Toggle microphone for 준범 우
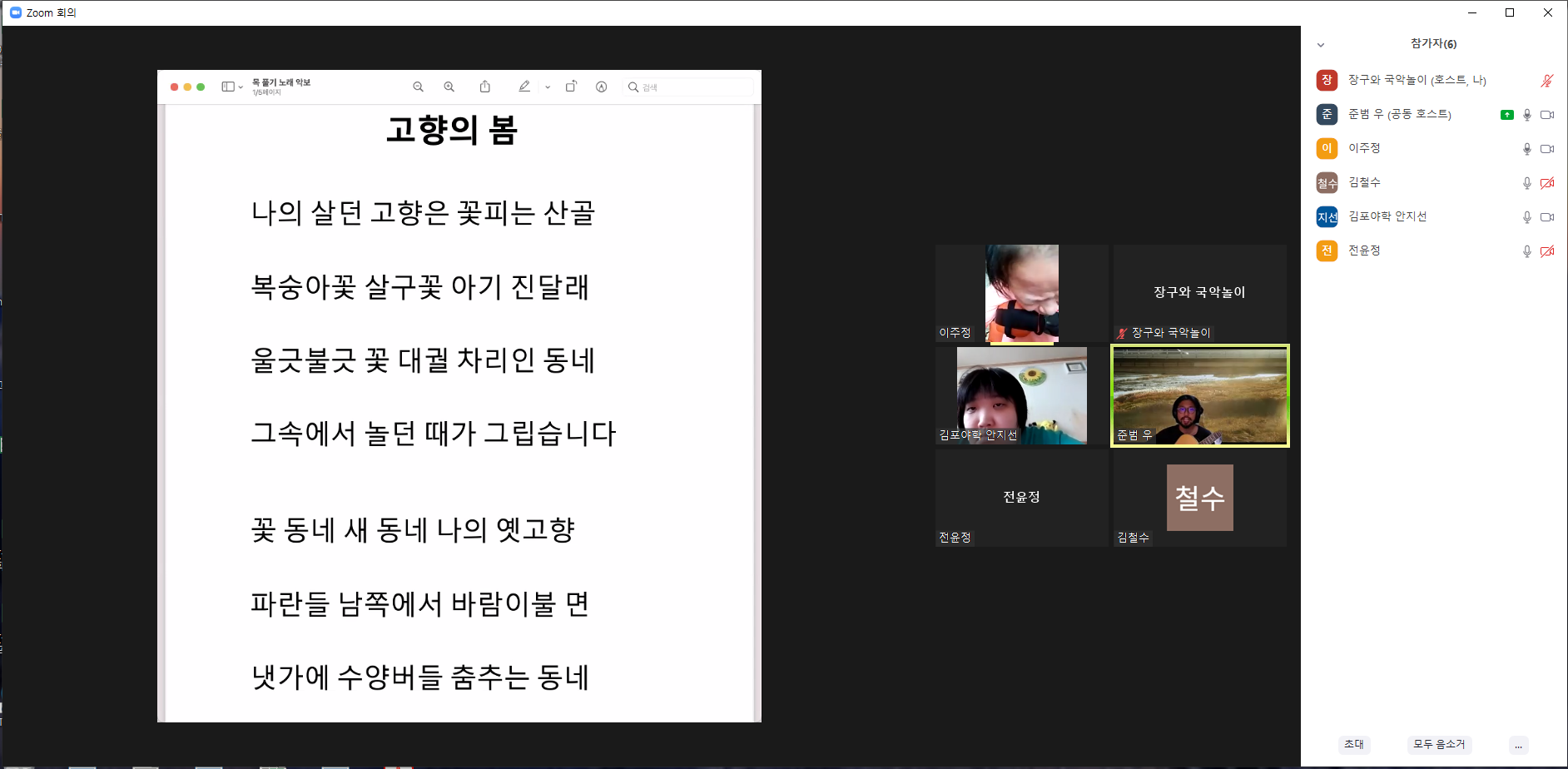 coord(1527,115)
